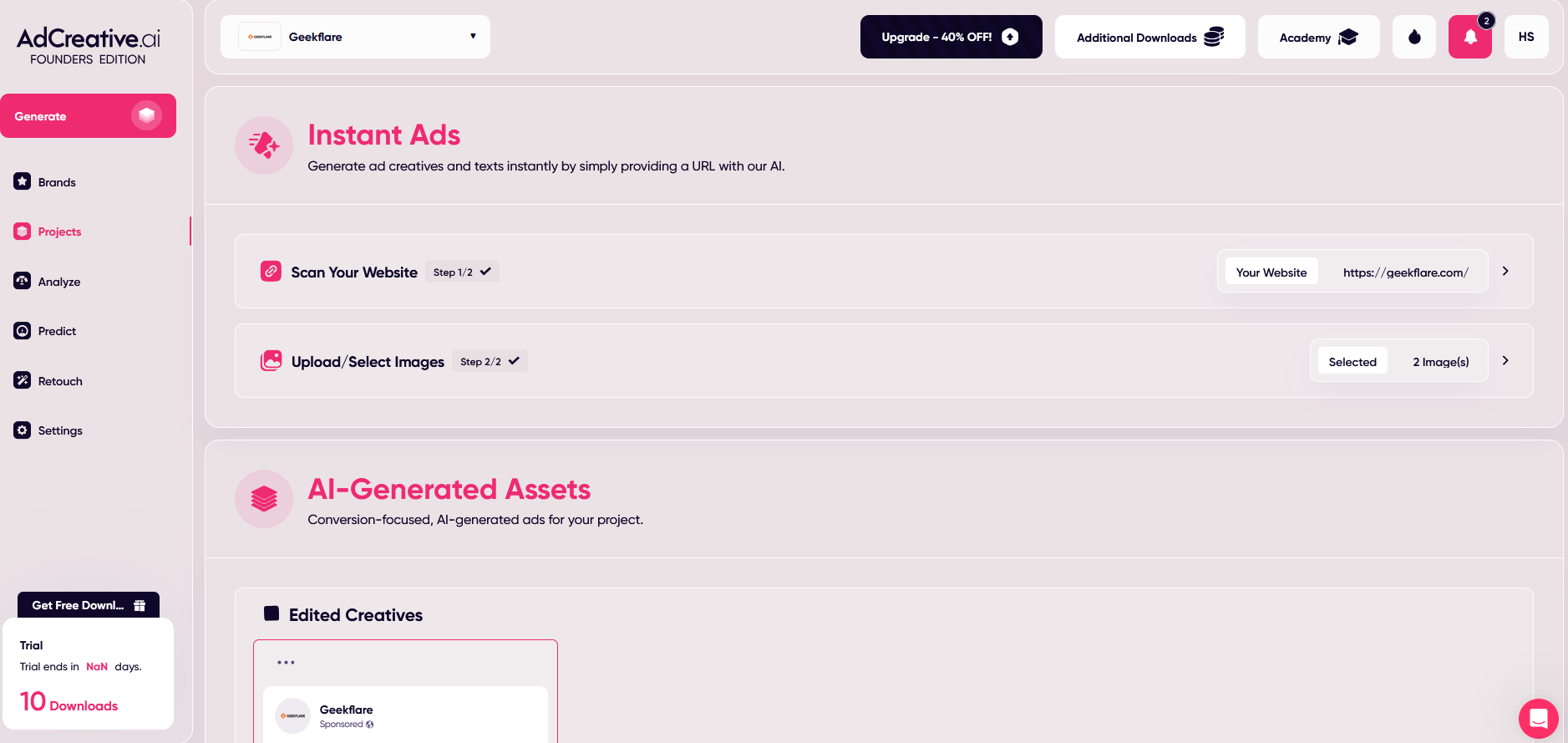
Task: Click the Edited Creatives square icon
Action: point(271,613)
